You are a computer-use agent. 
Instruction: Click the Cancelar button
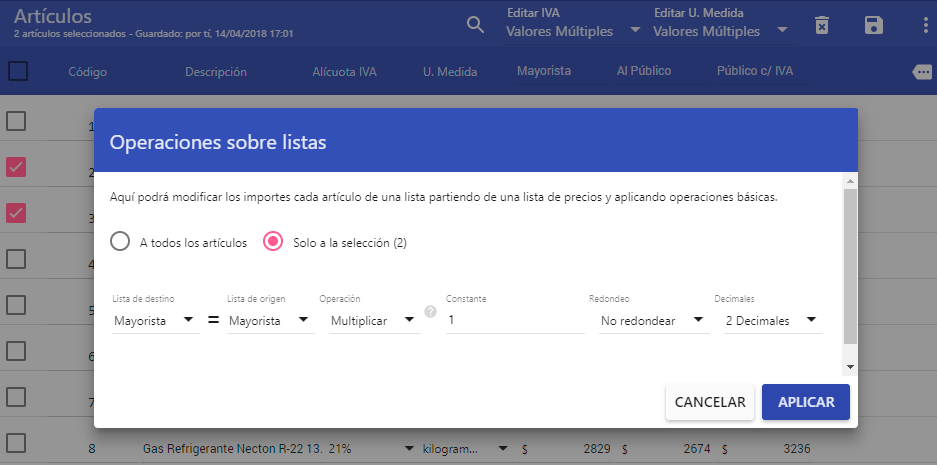(710, 402)
